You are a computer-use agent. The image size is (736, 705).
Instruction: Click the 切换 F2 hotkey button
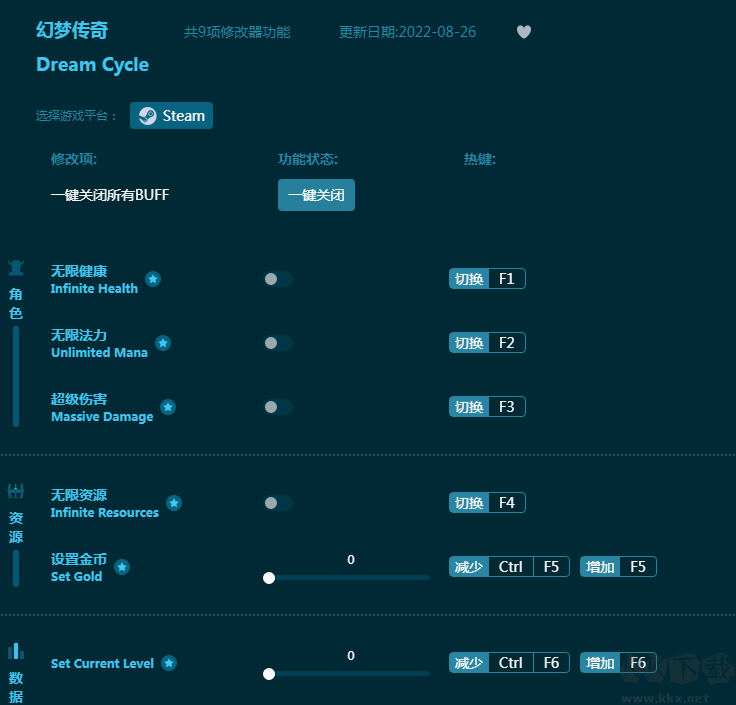[x=487, y=343]
